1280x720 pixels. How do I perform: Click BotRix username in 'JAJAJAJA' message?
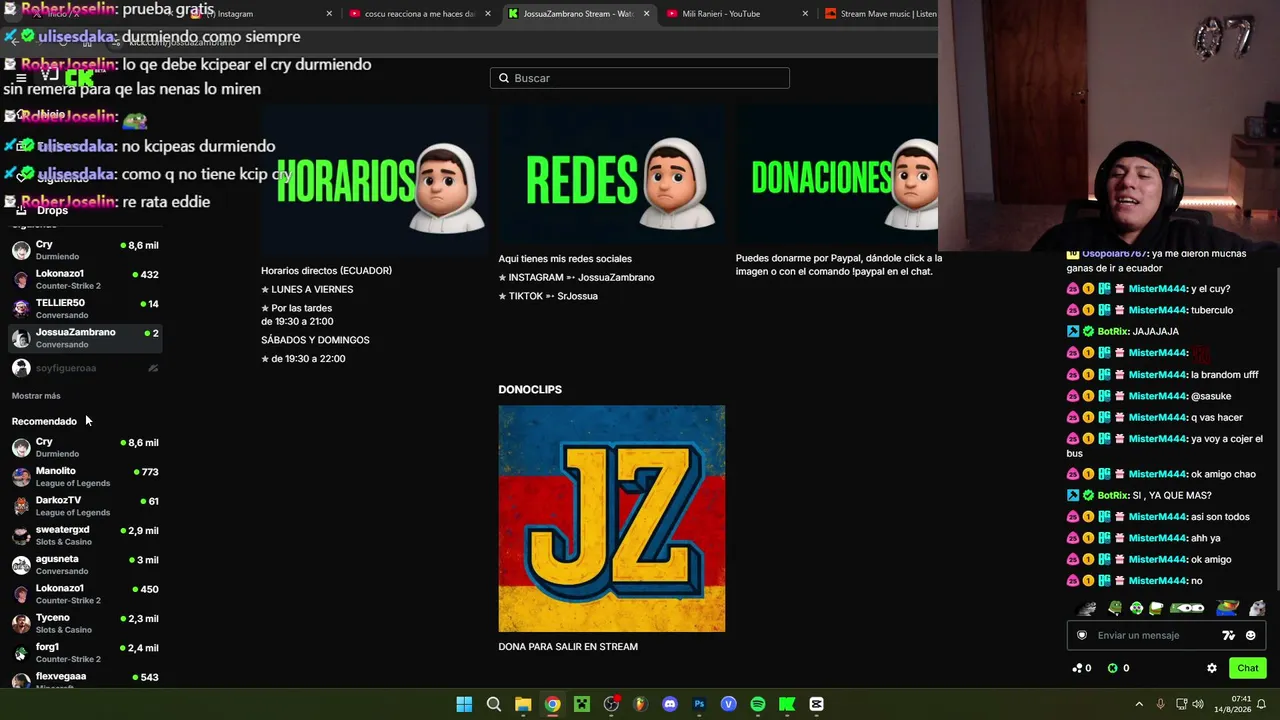(x=1112, y=331)
